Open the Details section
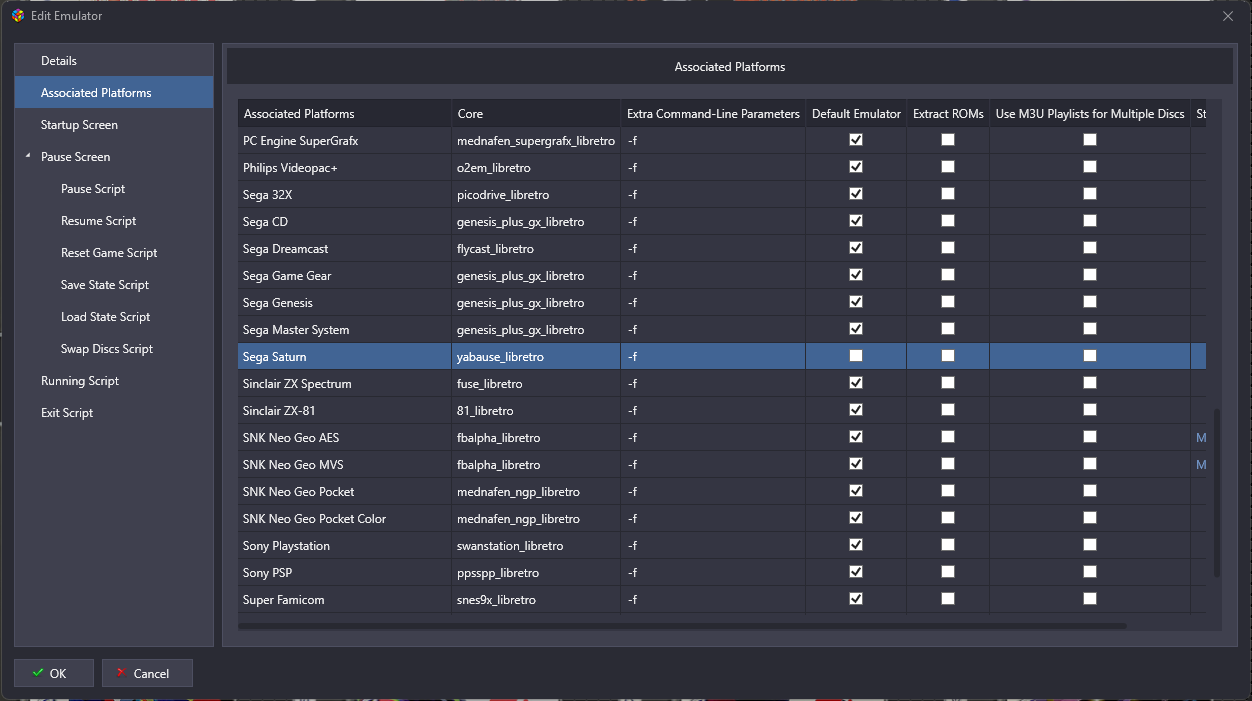Image resolution: width=1252 pixels, height=701 pixels. pos(114,60)
